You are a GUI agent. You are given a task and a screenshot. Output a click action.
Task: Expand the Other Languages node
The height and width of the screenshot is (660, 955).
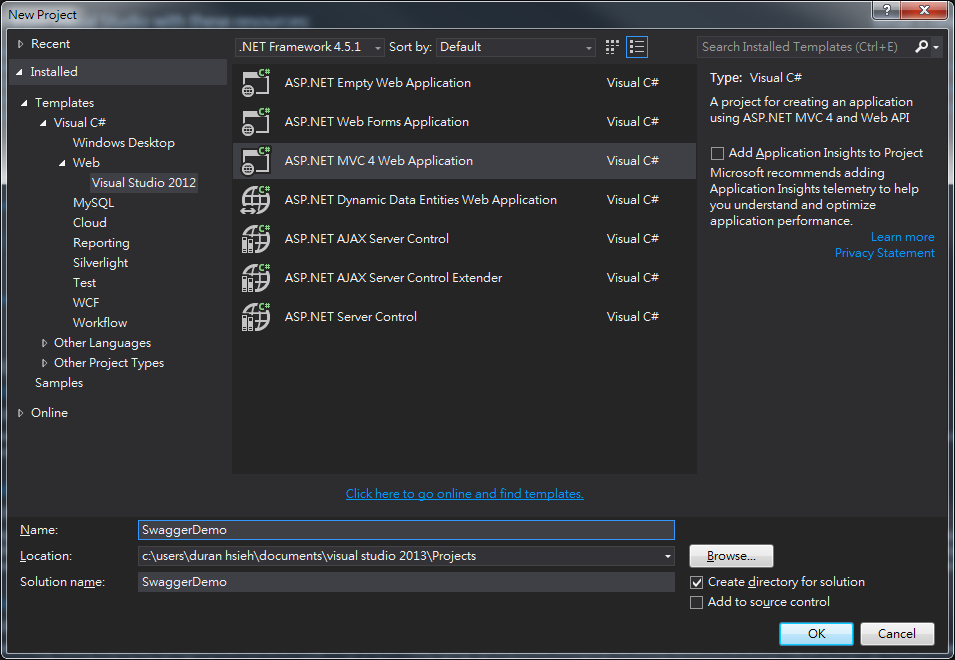tap(44, 343)
